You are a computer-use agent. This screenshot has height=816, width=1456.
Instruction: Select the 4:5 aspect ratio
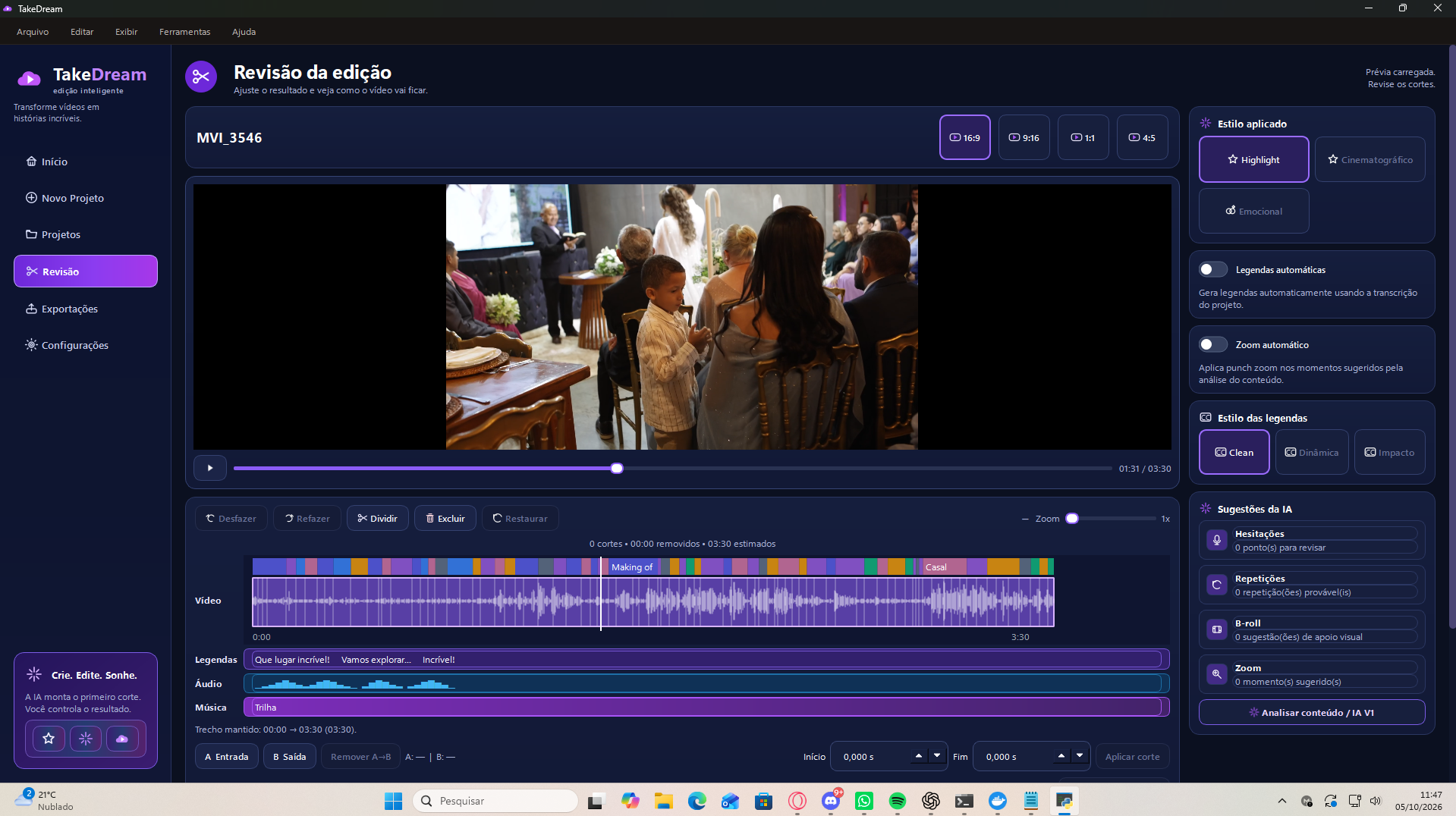pyautogui.click(x=1143, y=137)
